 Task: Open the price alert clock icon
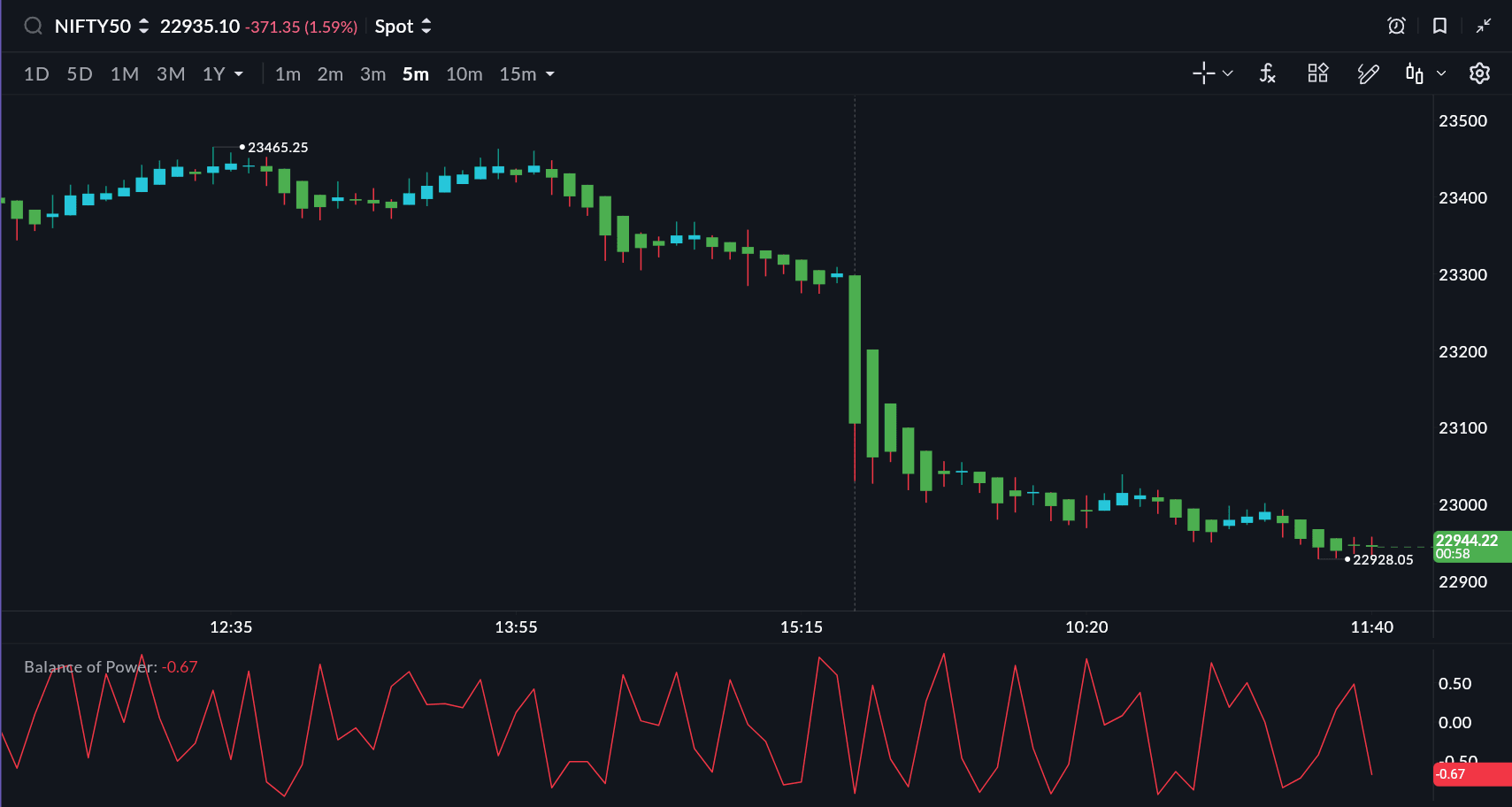coord(1396,26)
